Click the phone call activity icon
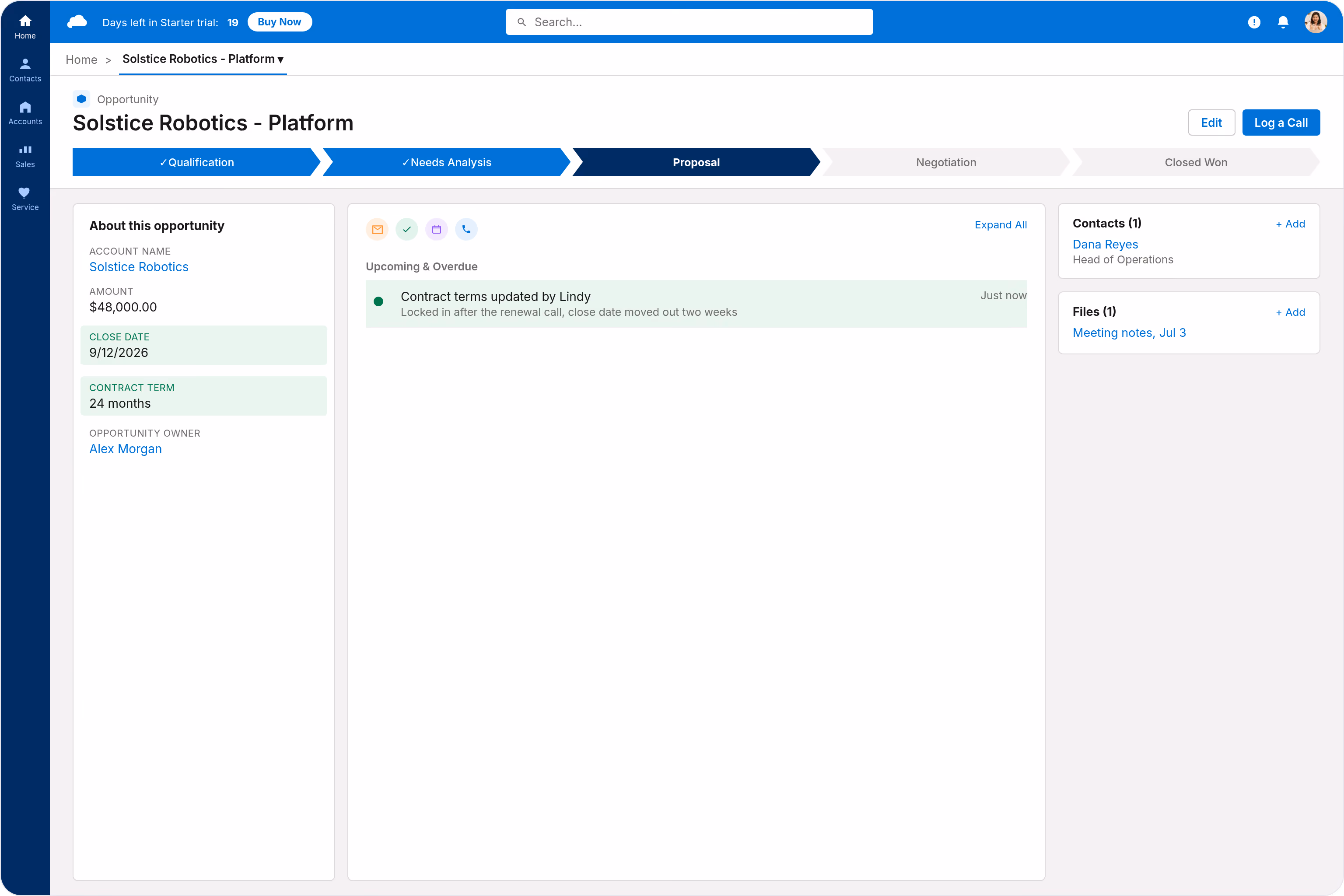This screenshot has width=1344, height=896. click(466, 229)
